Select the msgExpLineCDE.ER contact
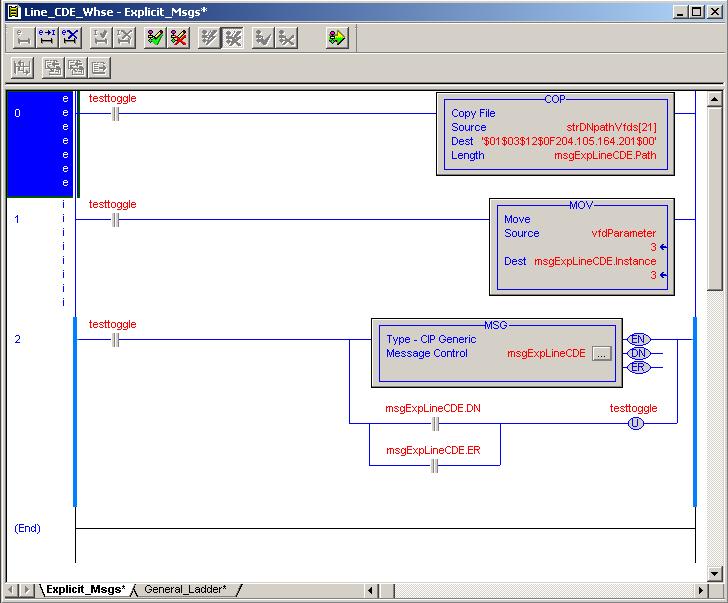Screen dimensions: 728x603 pyautogui.click(x=435, y=466)
